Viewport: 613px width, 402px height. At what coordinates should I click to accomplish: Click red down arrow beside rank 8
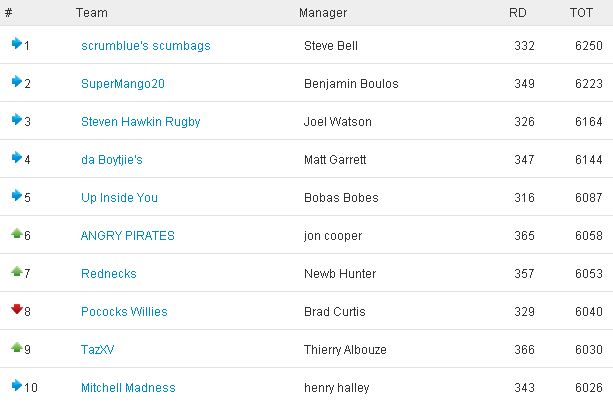tap(17, 309)
